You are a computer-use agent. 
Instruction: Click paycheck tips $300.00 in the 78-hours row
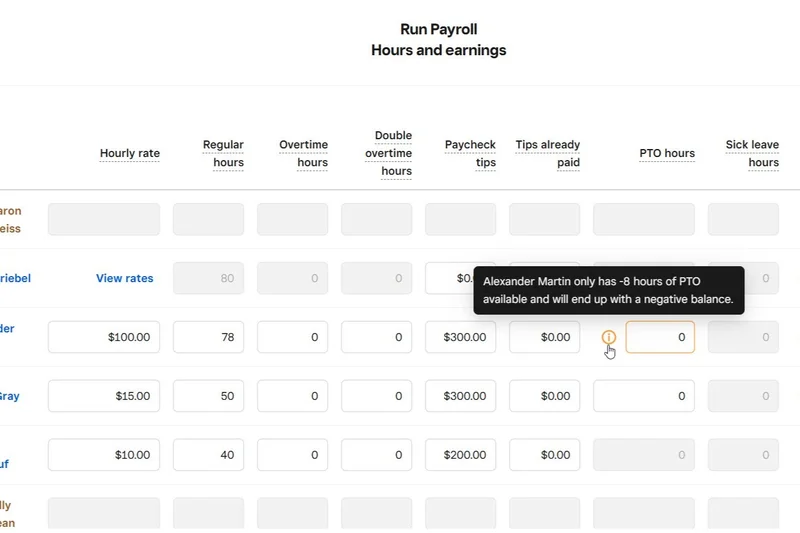click(x=460, y=337)
